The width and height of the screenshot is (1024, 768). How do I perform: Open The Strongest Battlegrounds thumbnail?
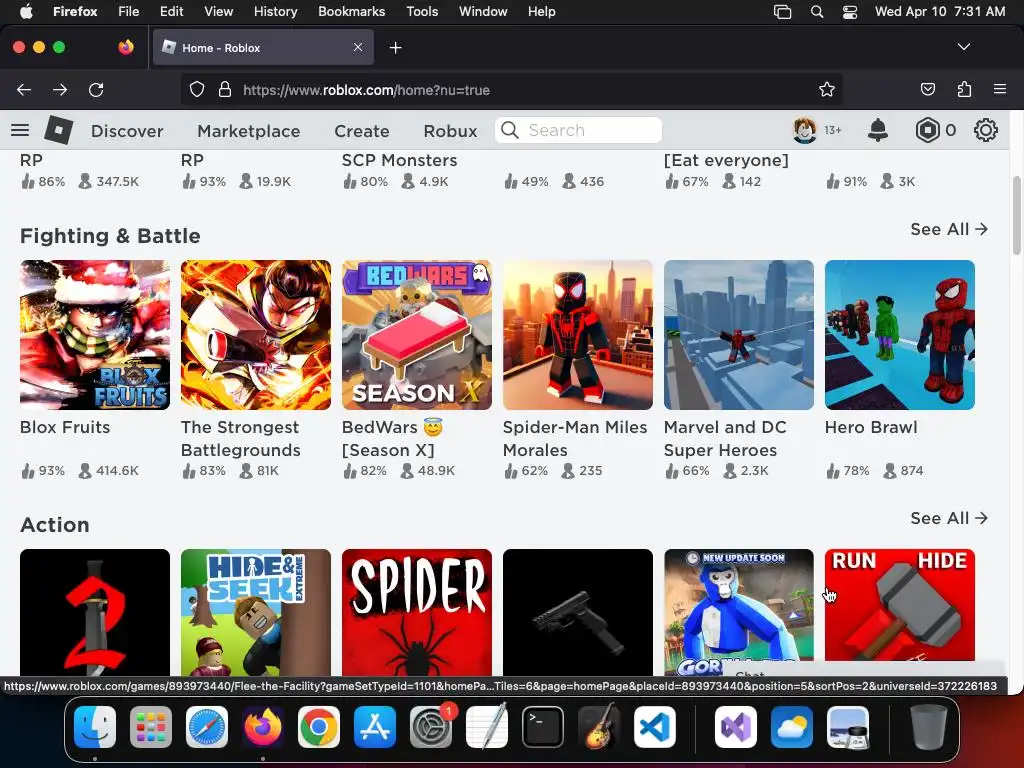(x=255, y=335)
